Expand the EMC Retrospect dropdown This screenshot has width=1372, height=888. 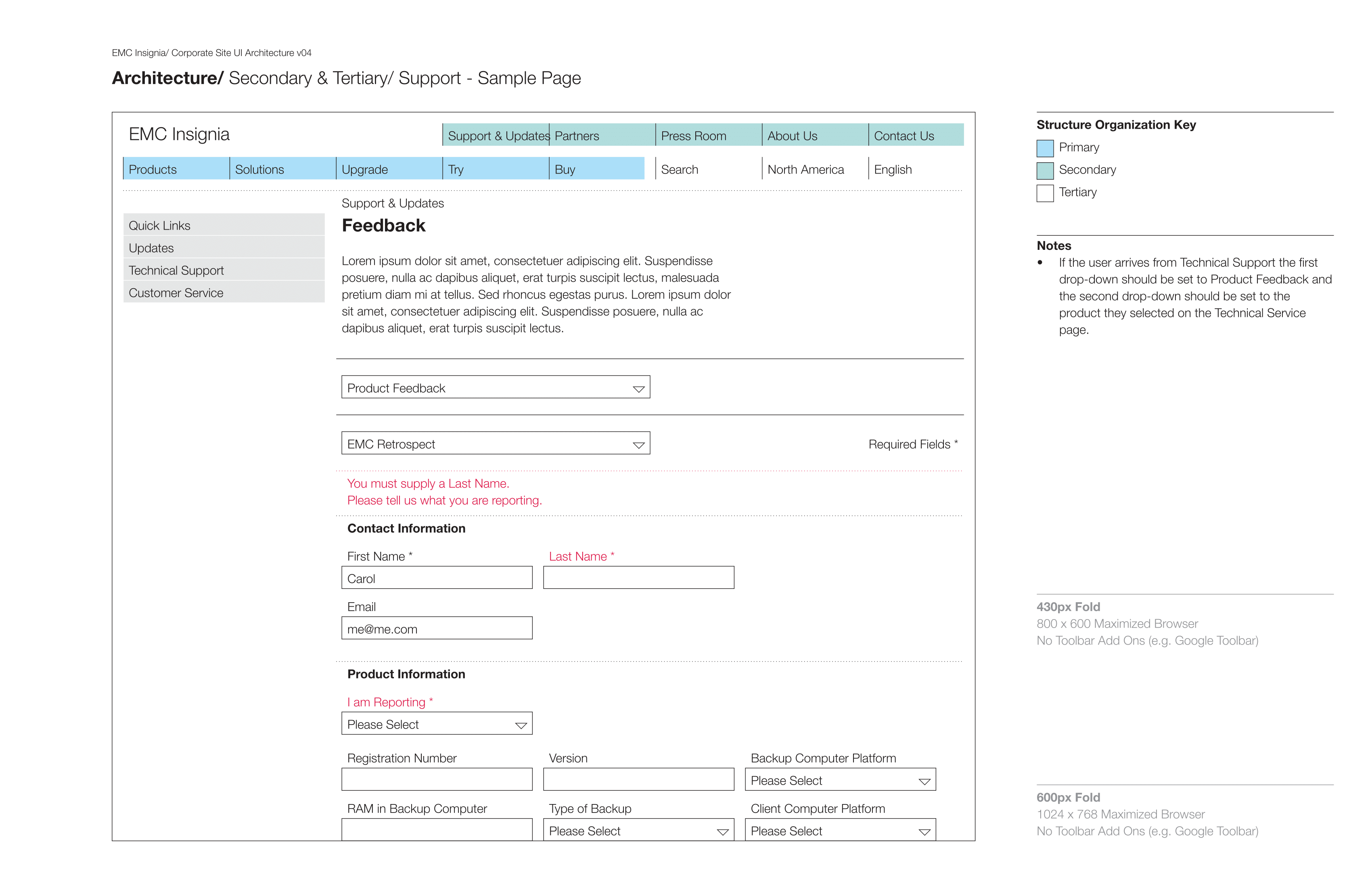pos(495,443)
